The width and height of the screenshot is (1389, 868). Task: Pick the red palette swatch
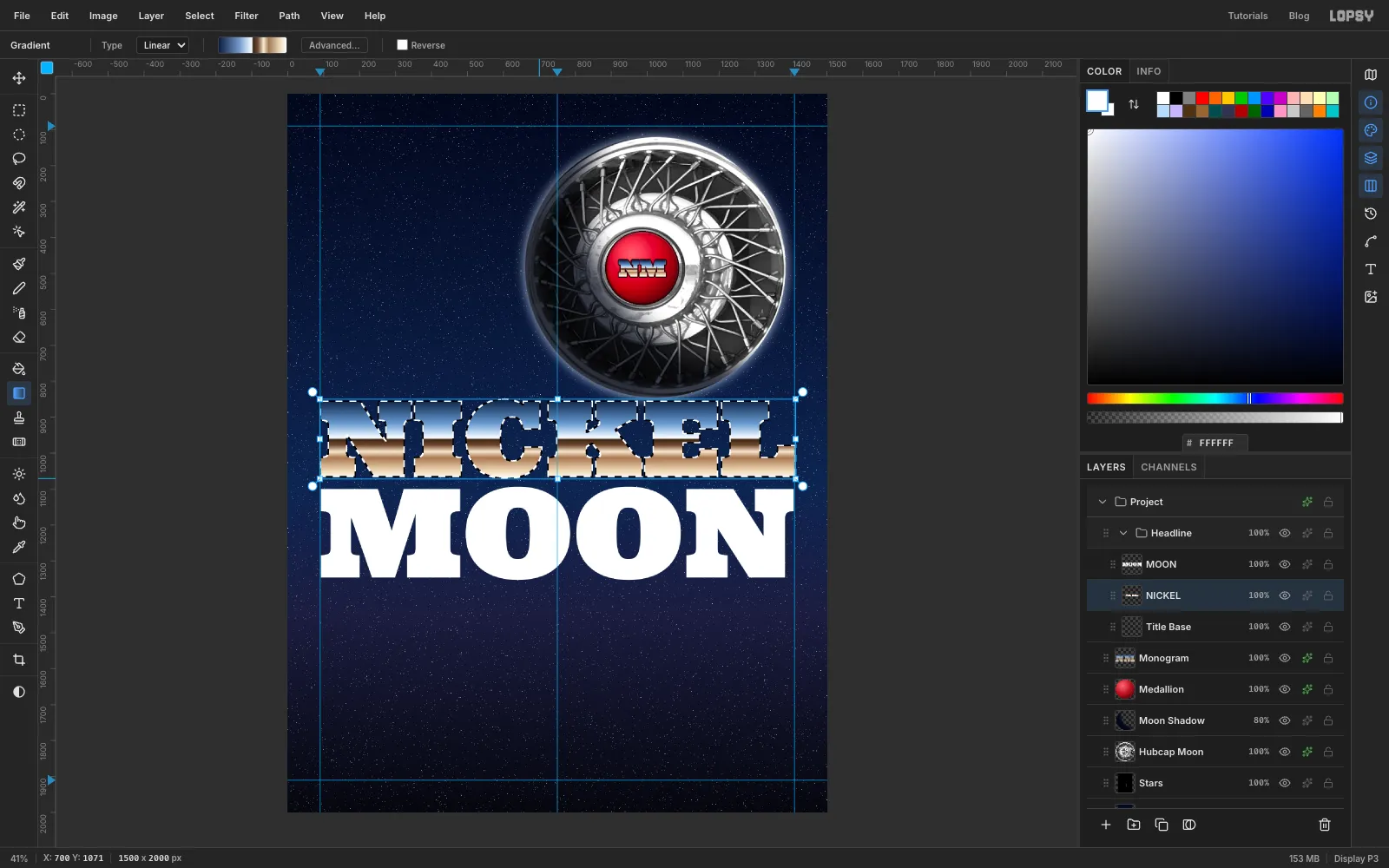[x=1202, y=98]
